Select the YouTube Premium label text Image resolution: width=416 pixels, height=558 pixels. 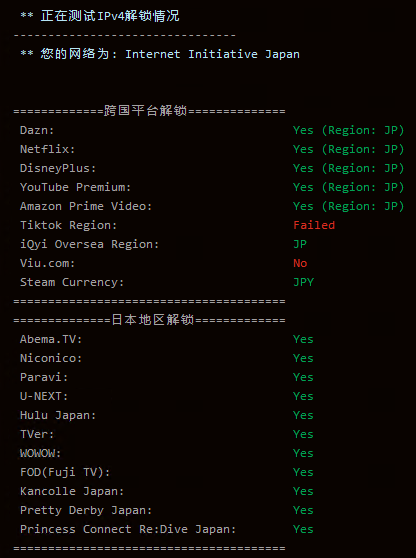pos(75,187)
